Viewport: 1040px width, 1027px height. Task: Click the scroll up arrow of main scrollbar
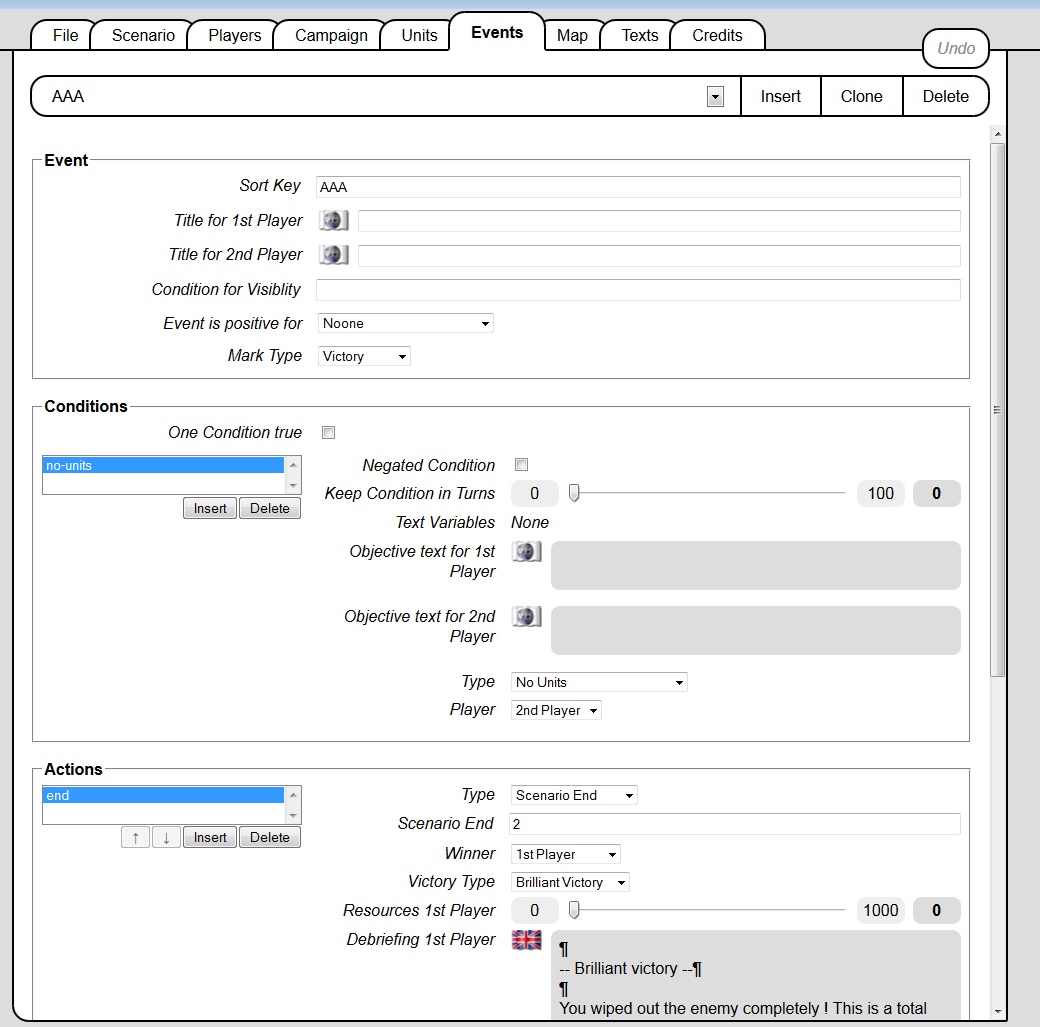pyautogui.click(x=998, y=134)
